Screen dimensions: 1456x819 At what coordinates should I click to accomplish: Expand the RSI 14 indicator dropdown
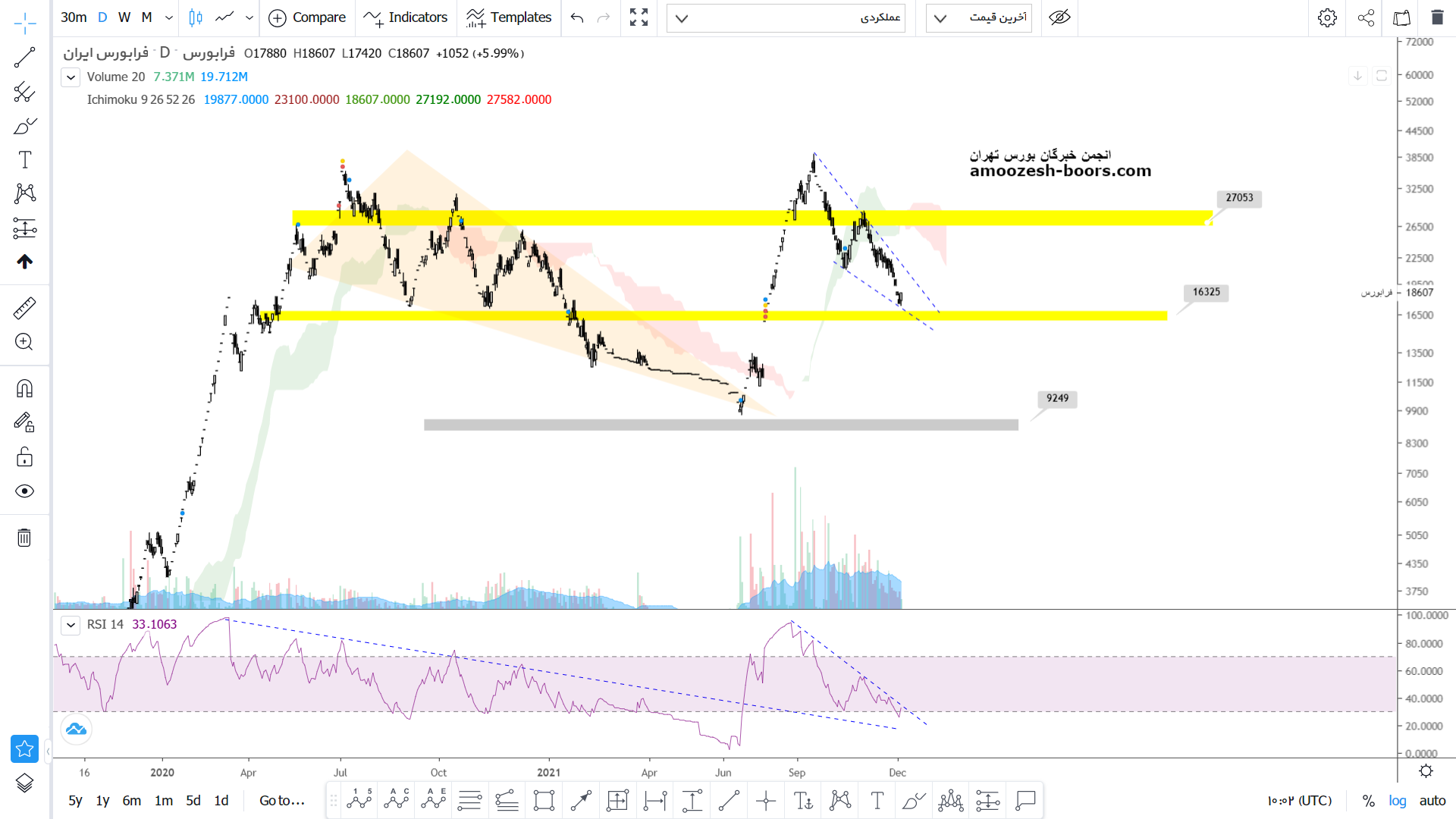coord(71,625)
